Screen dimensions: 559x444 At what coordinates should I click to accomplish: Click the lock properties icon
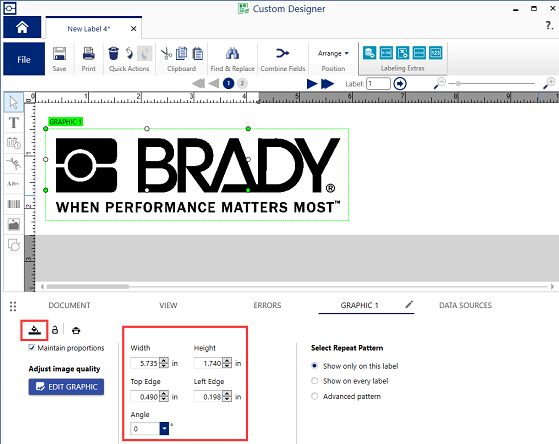[55, 330]
